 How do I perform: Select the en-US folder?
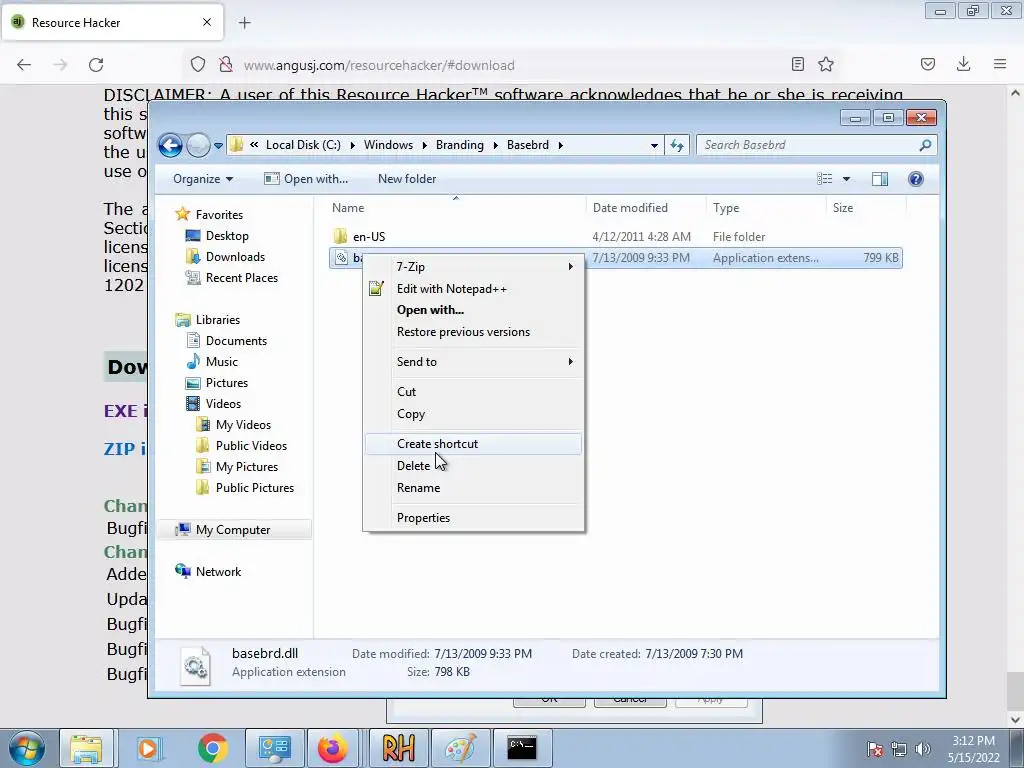(x=369, y=236)
